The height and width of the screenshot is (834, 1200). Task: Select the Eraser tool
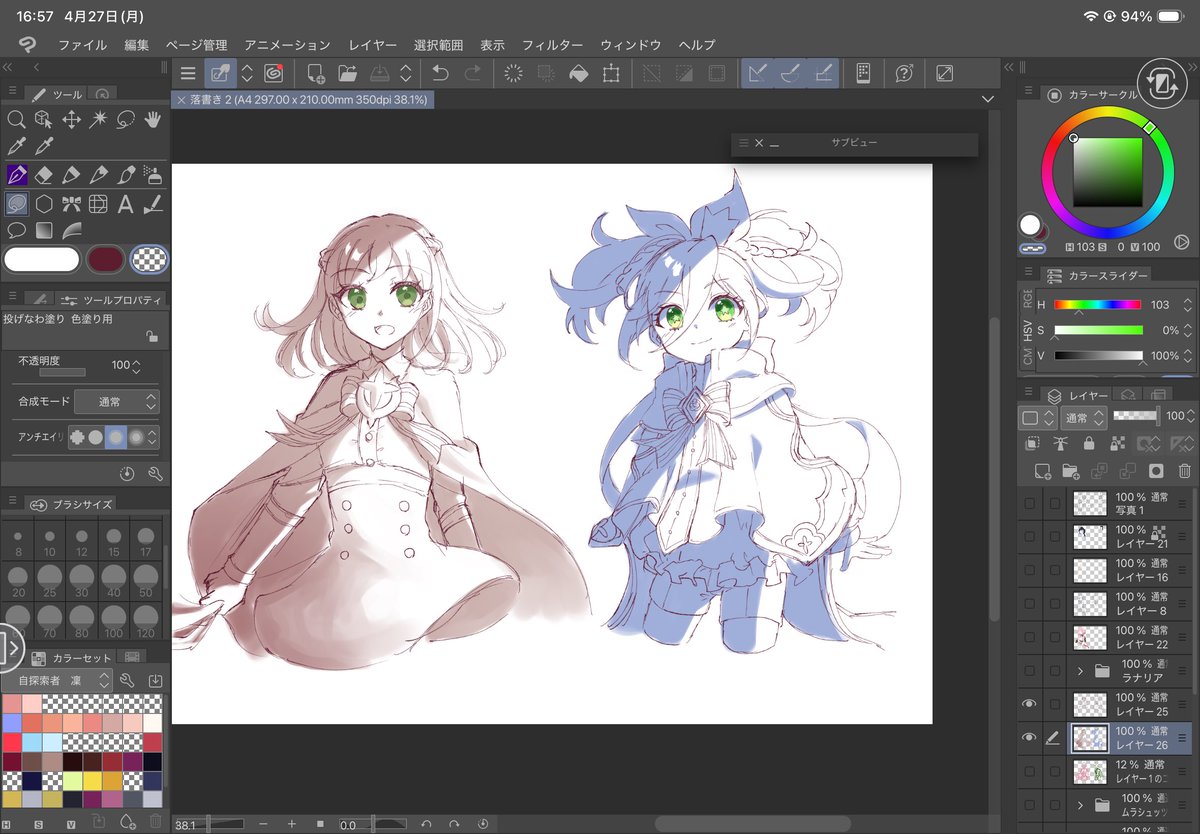(45, 174)
